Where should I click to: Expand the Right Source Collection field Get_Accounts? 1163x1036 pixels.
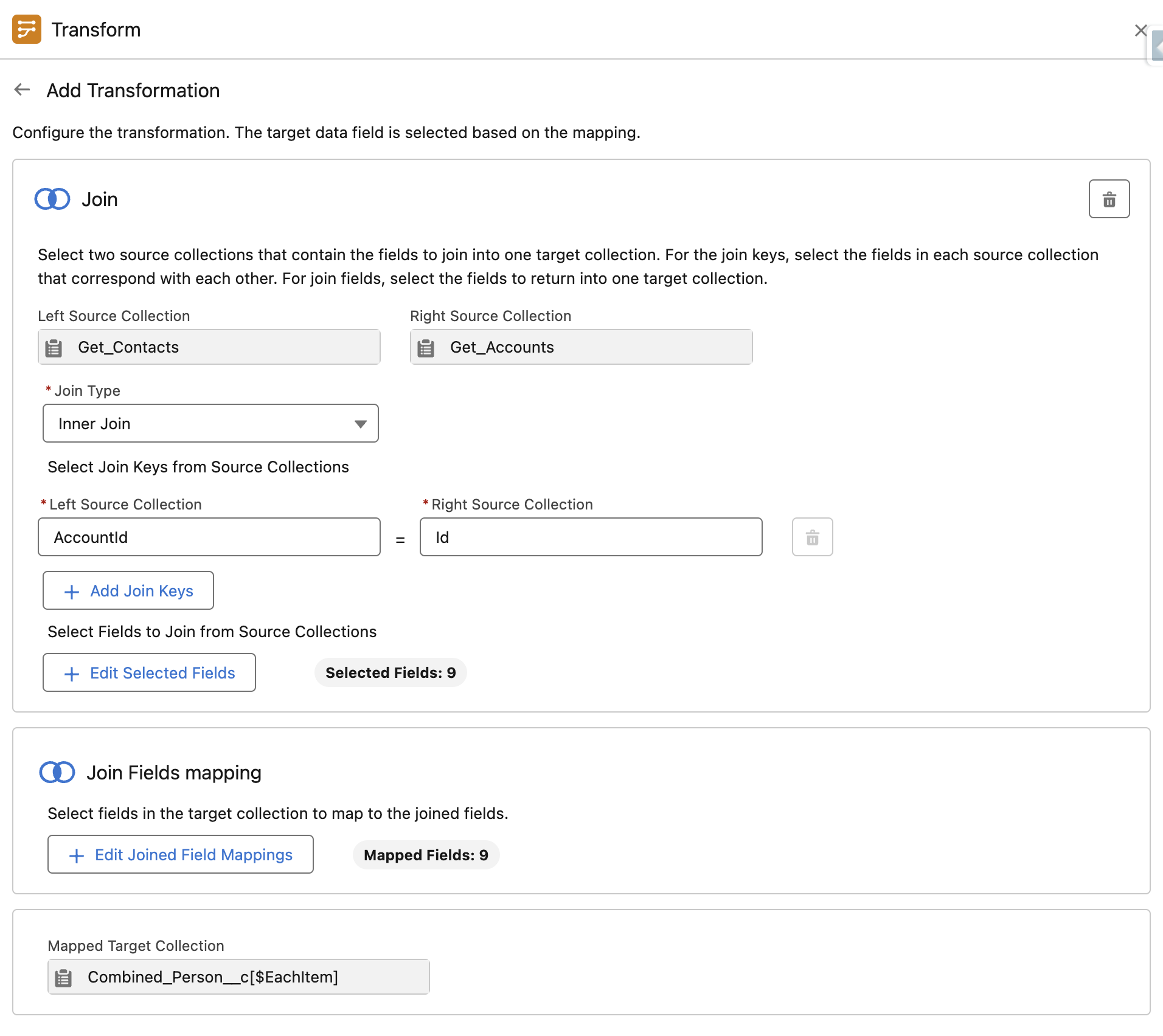[580, 347]
